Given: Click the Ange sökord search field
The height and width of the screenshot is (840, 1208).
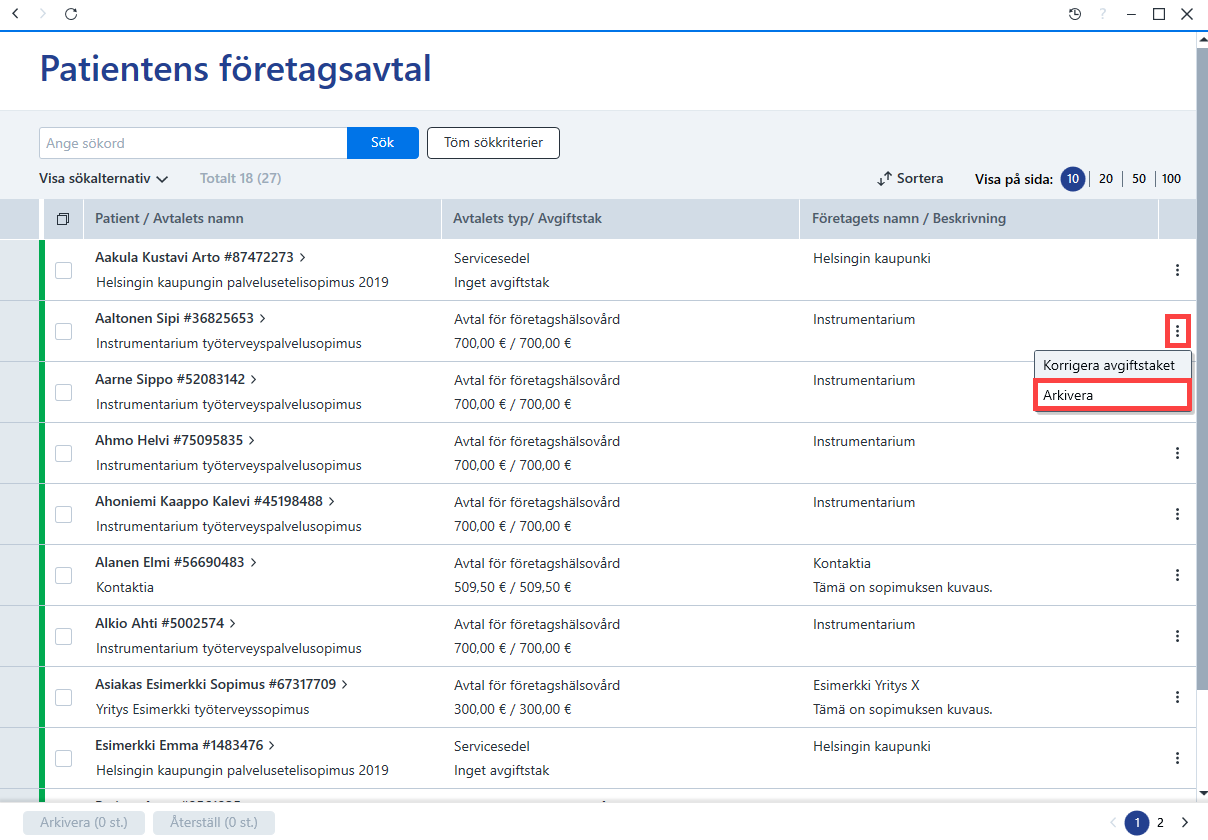Looking at the screenshot, I should click(x=193, y=143).
